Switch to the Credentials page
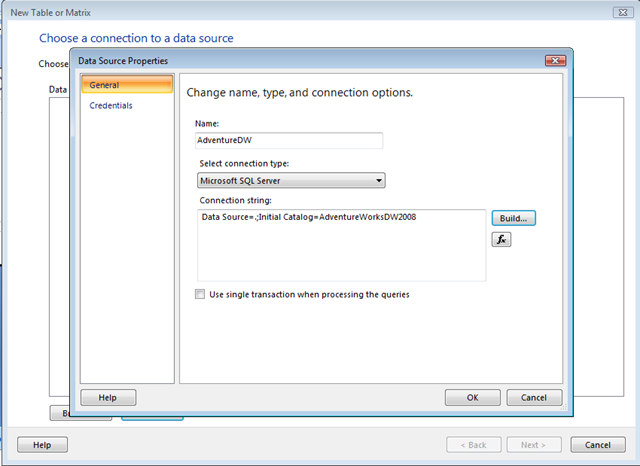This screenshot has width=640, height=466. point(111,105)
